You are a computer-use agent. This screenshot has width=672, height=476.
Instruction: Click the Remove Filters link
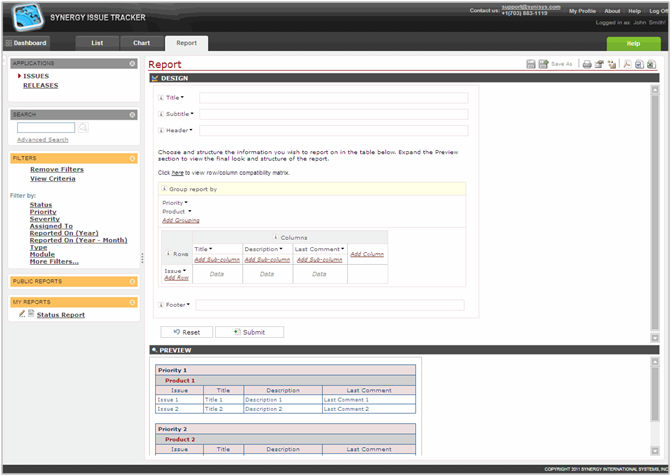coord(57,169)
